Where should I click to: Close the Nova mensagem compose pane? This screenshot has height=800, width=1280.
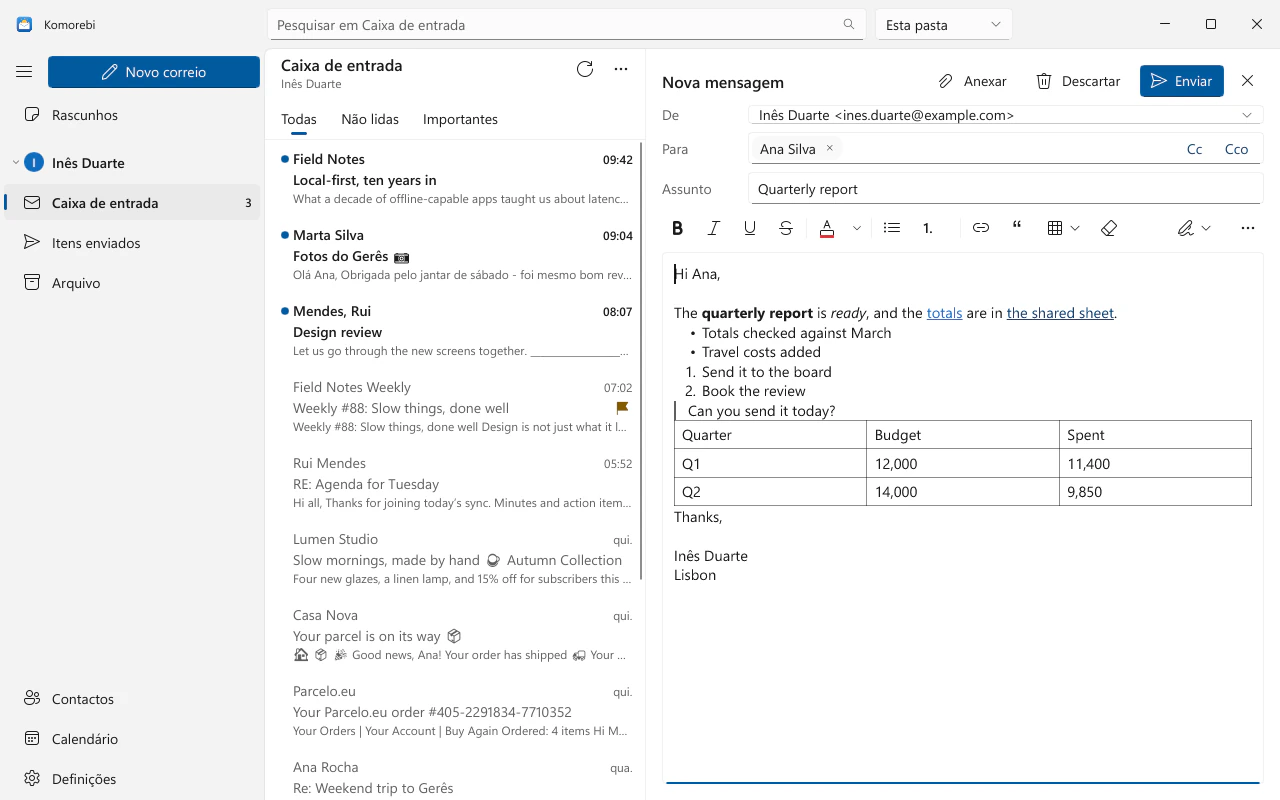pyautogui.click(x=1247, y=81)
